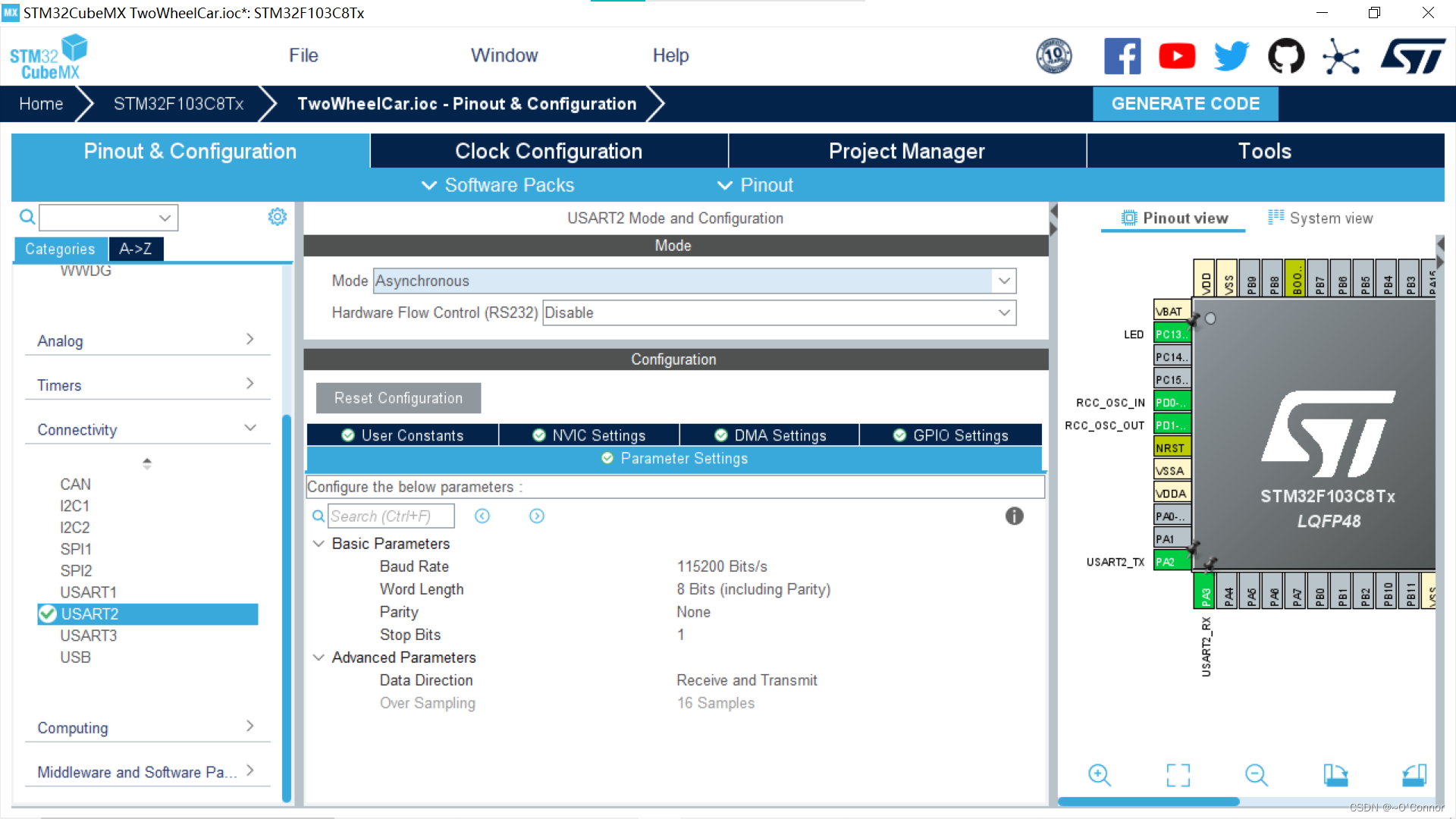Click the PC13 LED green pin
The height and width of the screenshot is (819, 1456).
click(1171, 334)
